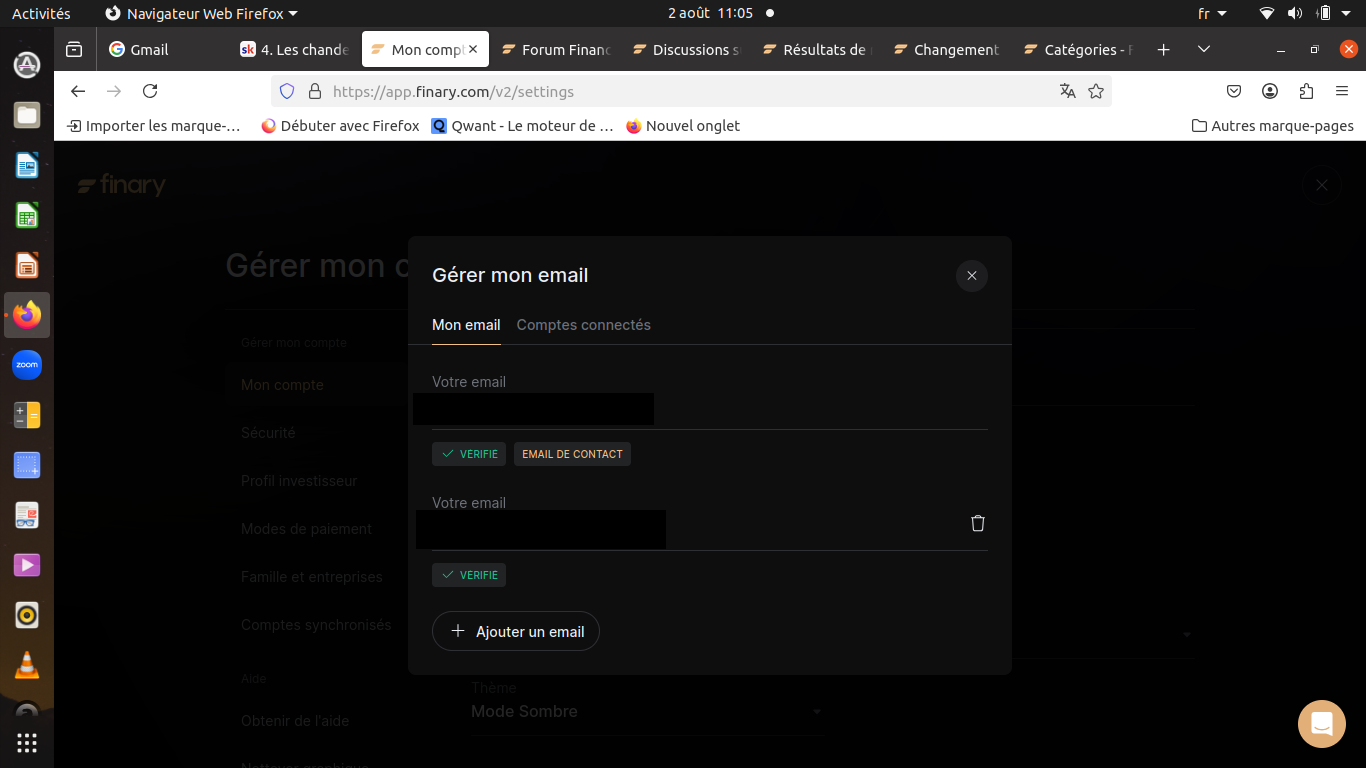This screenshot has height=768, width=1366.
Task: Expand the Navigateur Web Firefox app menu
Action: point(202,14)
